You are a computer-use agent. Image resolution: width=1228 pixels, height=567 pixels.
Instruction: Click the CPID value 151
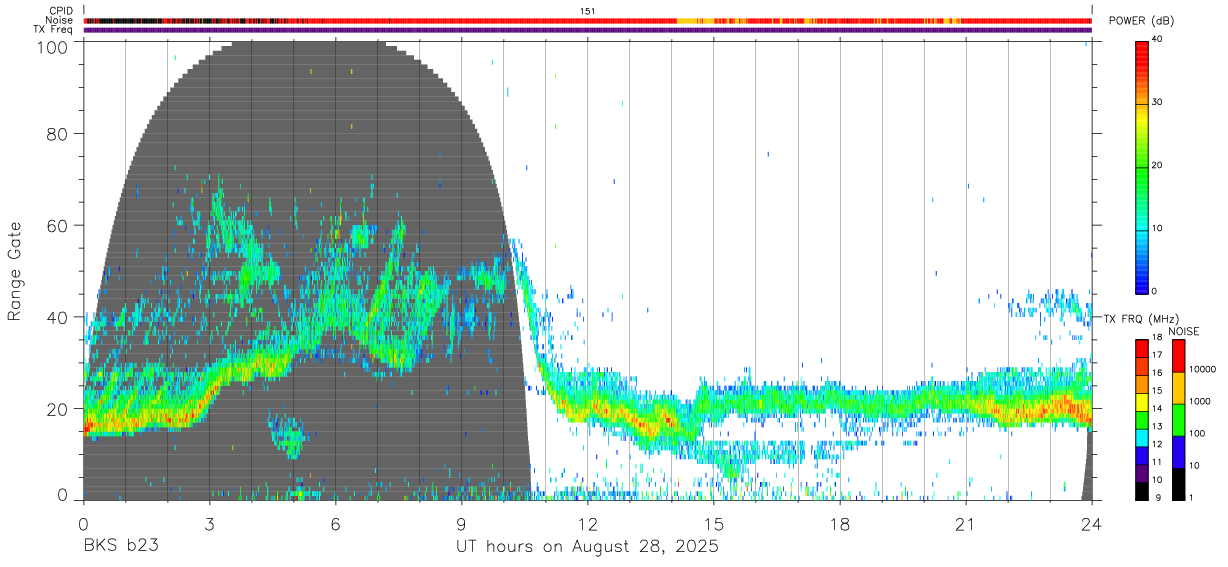(588, 11)
